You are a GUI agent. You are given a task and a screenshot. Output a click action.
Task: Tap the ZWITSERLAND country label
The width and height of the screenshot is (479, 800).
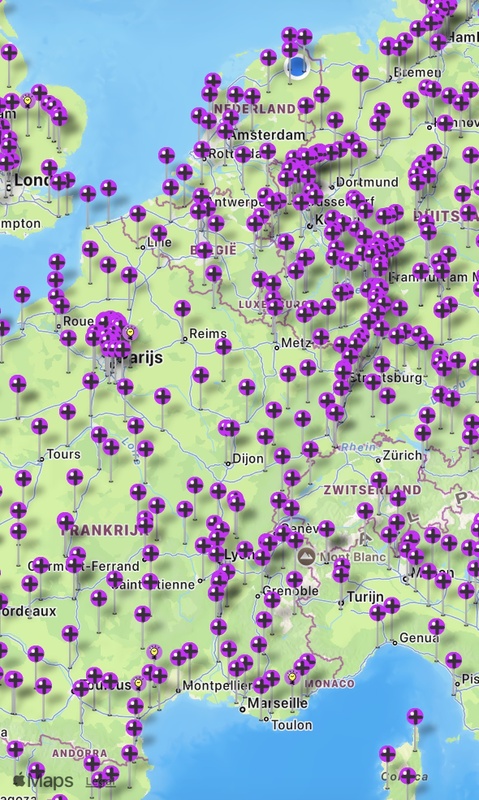(372, 490)
